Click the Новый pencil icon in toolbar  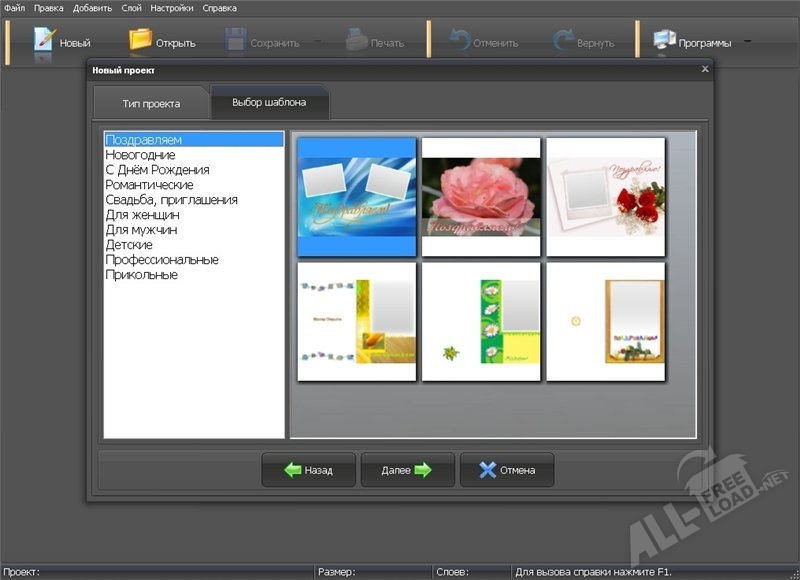tap(44, 40)
